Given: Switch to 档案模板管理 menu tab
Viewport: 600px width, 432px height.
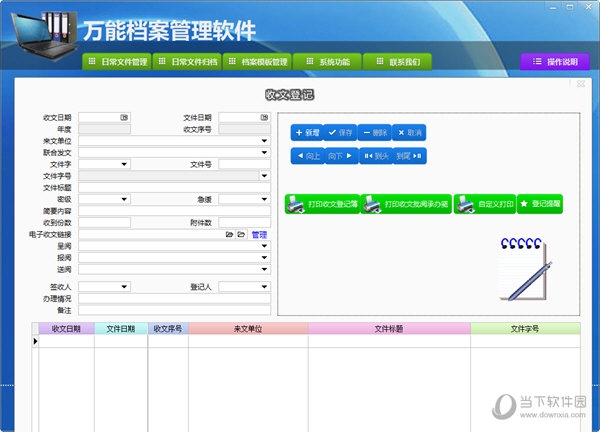Looking at the screenshot, I should (258, 62).
